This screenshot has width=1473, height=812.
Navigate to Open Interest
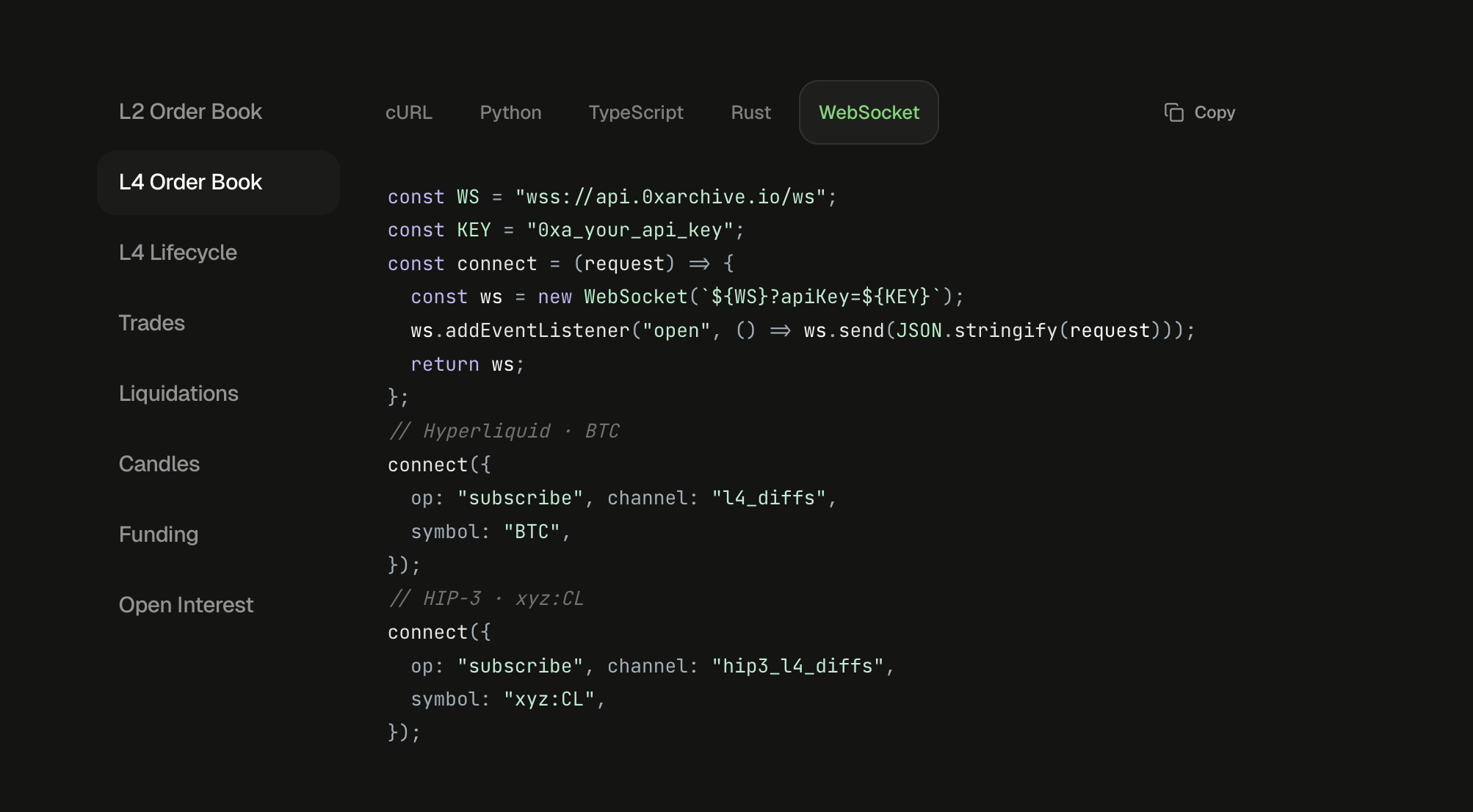tap(186, 605)
